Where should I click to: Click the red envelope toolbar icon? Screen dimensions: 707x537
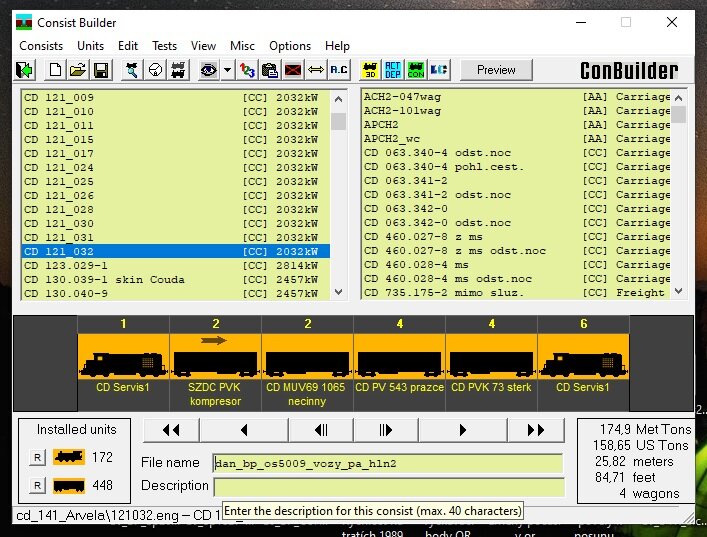click(x=293, y=70)
